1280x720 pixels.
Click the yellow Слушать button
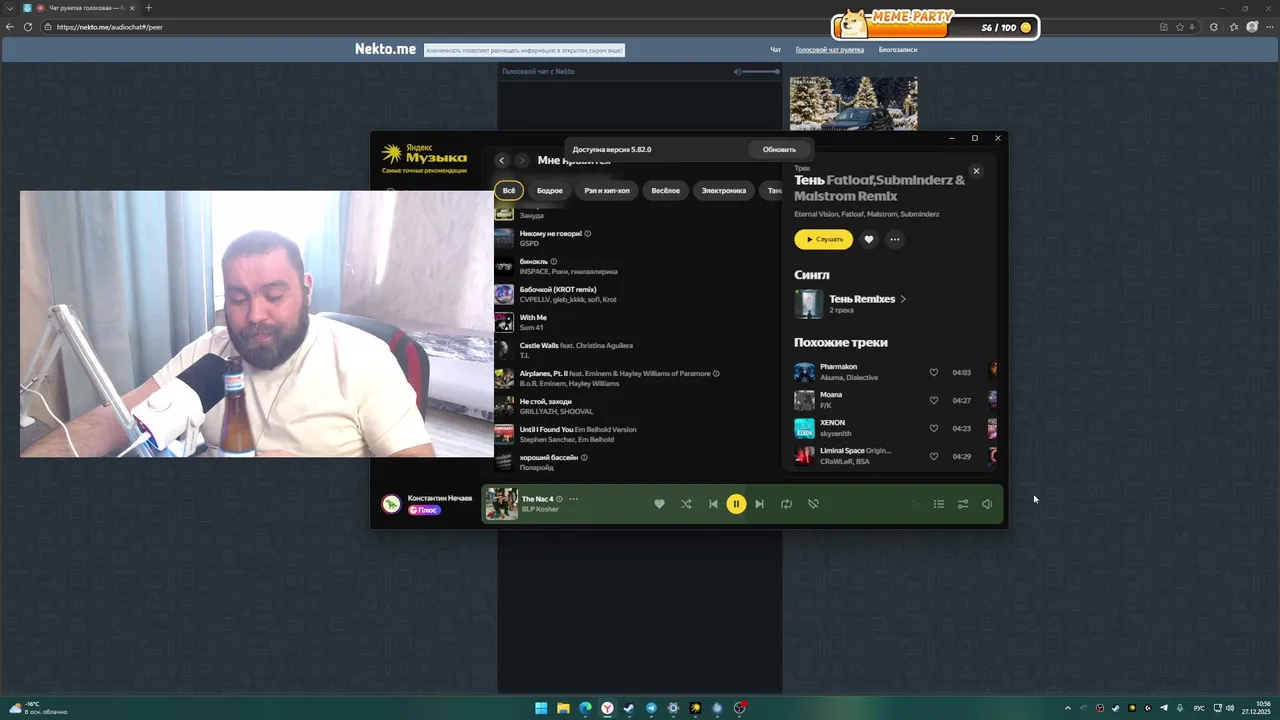point(824,239)
